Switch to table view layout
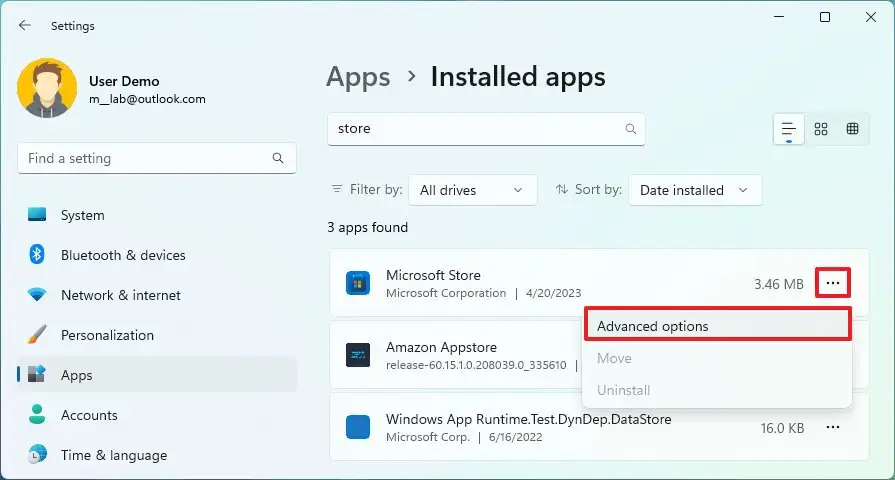 click(x=853, y=129)
